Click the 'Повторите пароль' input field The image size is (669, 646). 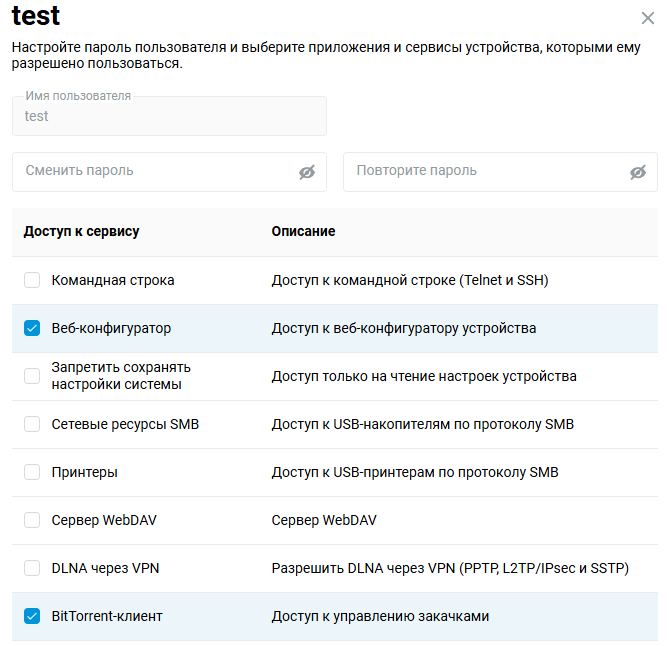pyautogui.click(x=485, y=171)
